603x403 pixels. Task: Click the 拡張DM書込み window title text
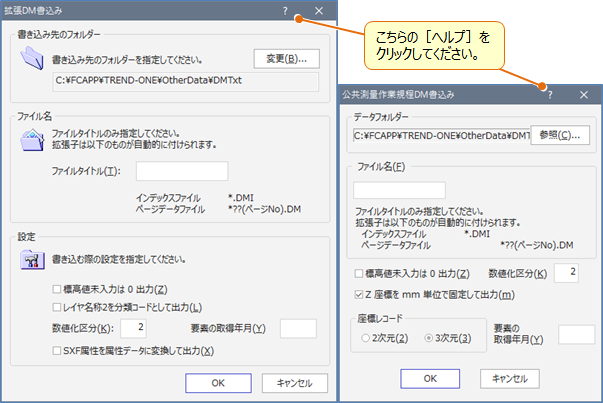(x=33, y=11)
